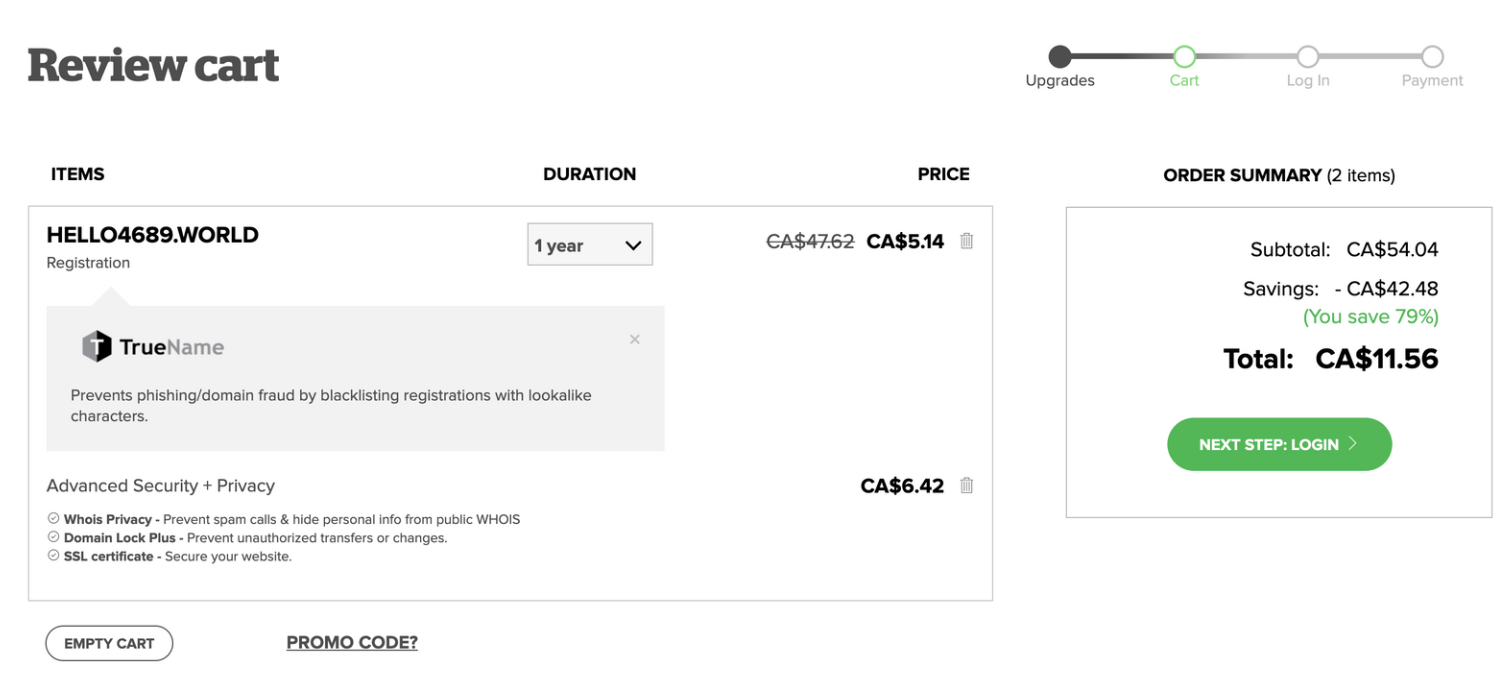
Task: Click the SSL certificate checkmark icon
Action: point(53,556)
